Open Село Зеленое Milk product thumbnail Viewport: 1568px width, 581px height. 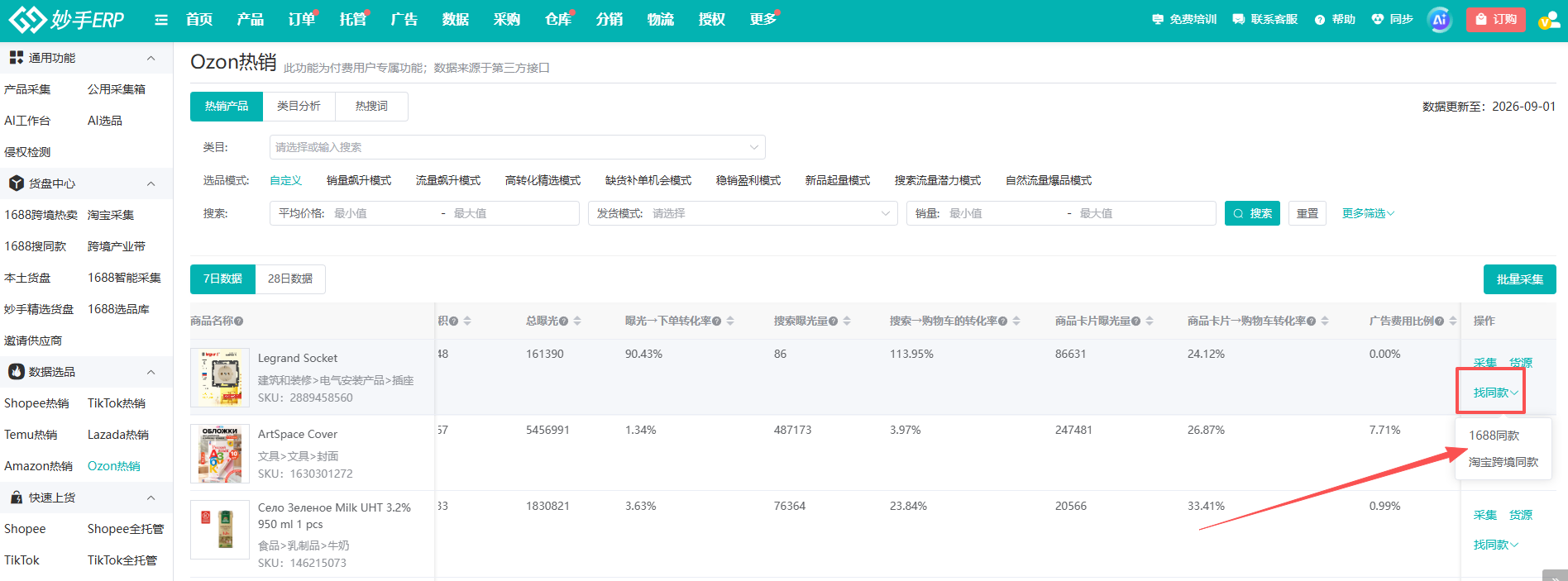click(220, 530)
